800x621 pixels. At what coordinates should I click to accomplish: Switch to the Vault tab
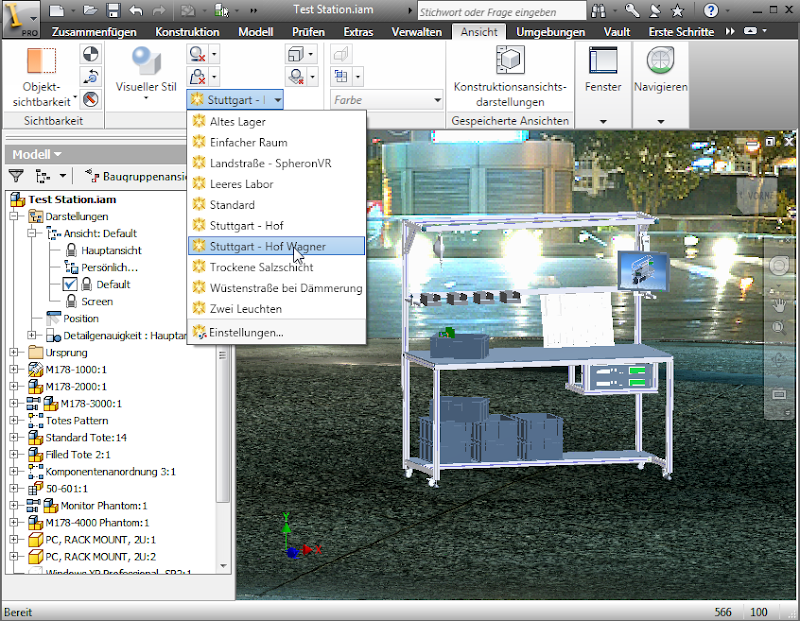617,32
